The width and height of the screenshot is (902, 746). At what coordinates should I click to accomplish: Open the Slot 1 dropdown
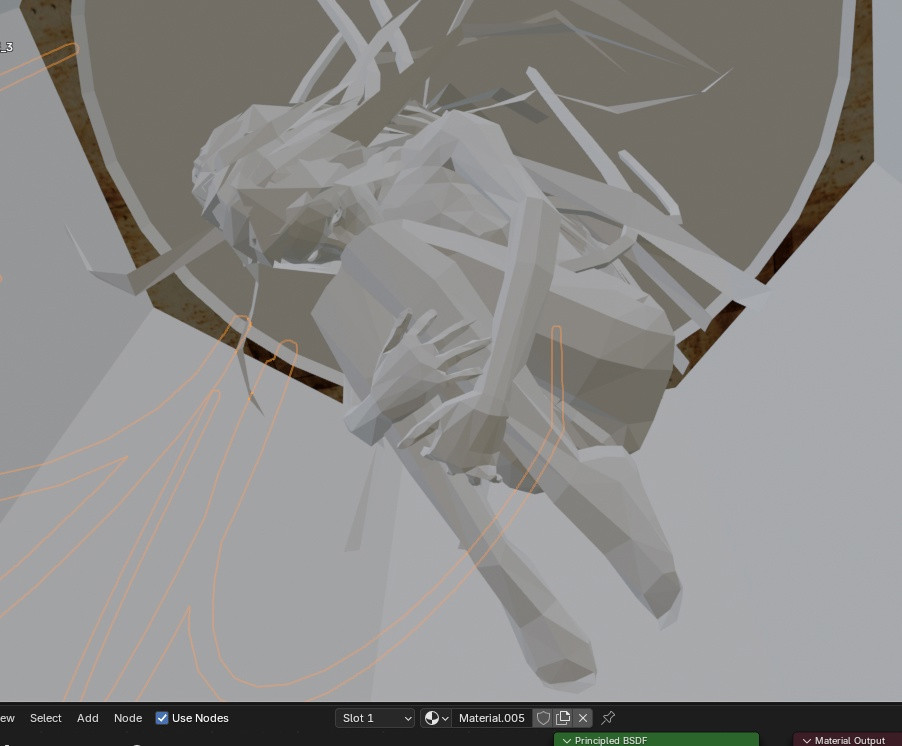point(375,718)
